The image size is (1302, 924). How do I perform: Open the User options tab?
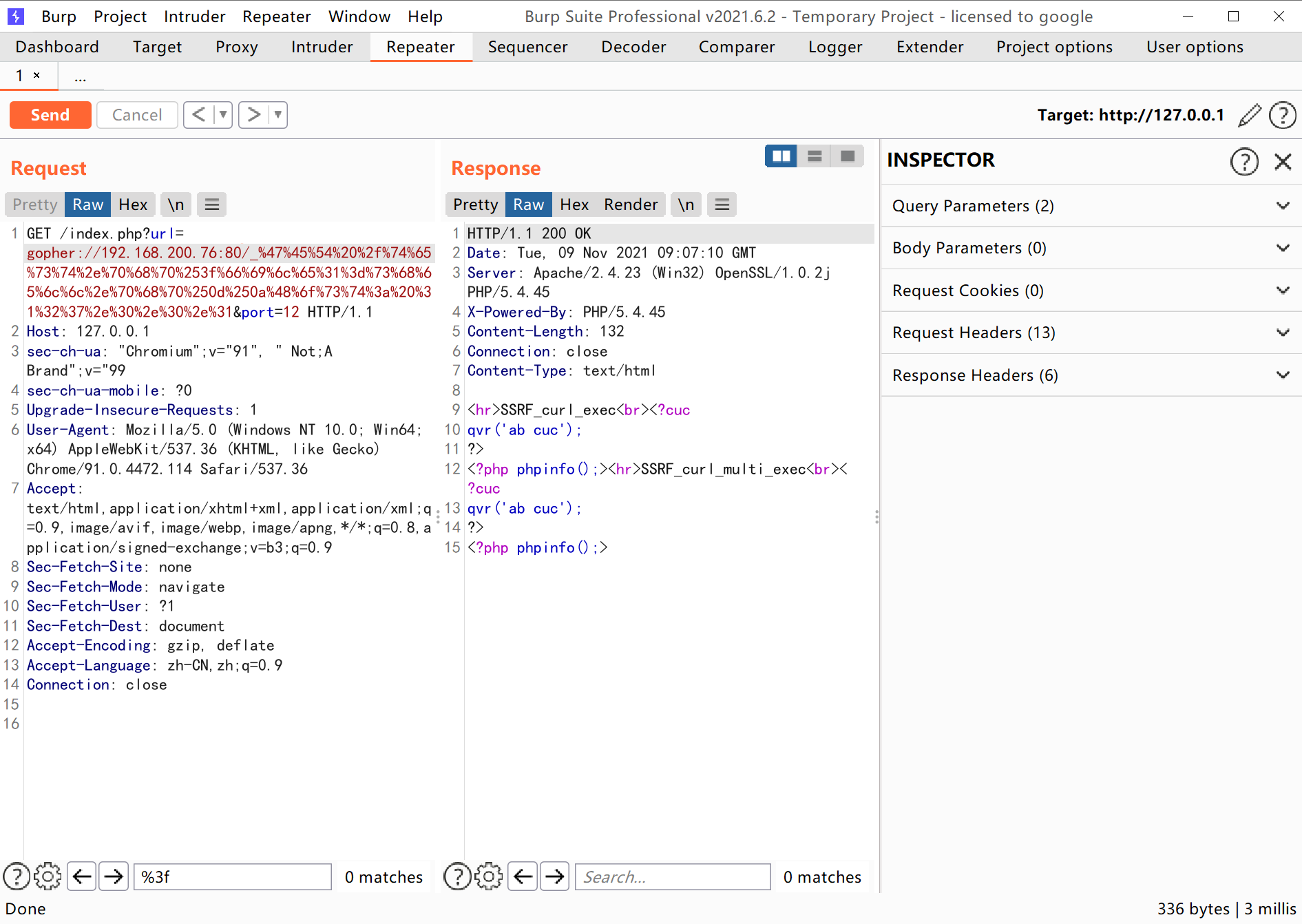(1195, 47)
